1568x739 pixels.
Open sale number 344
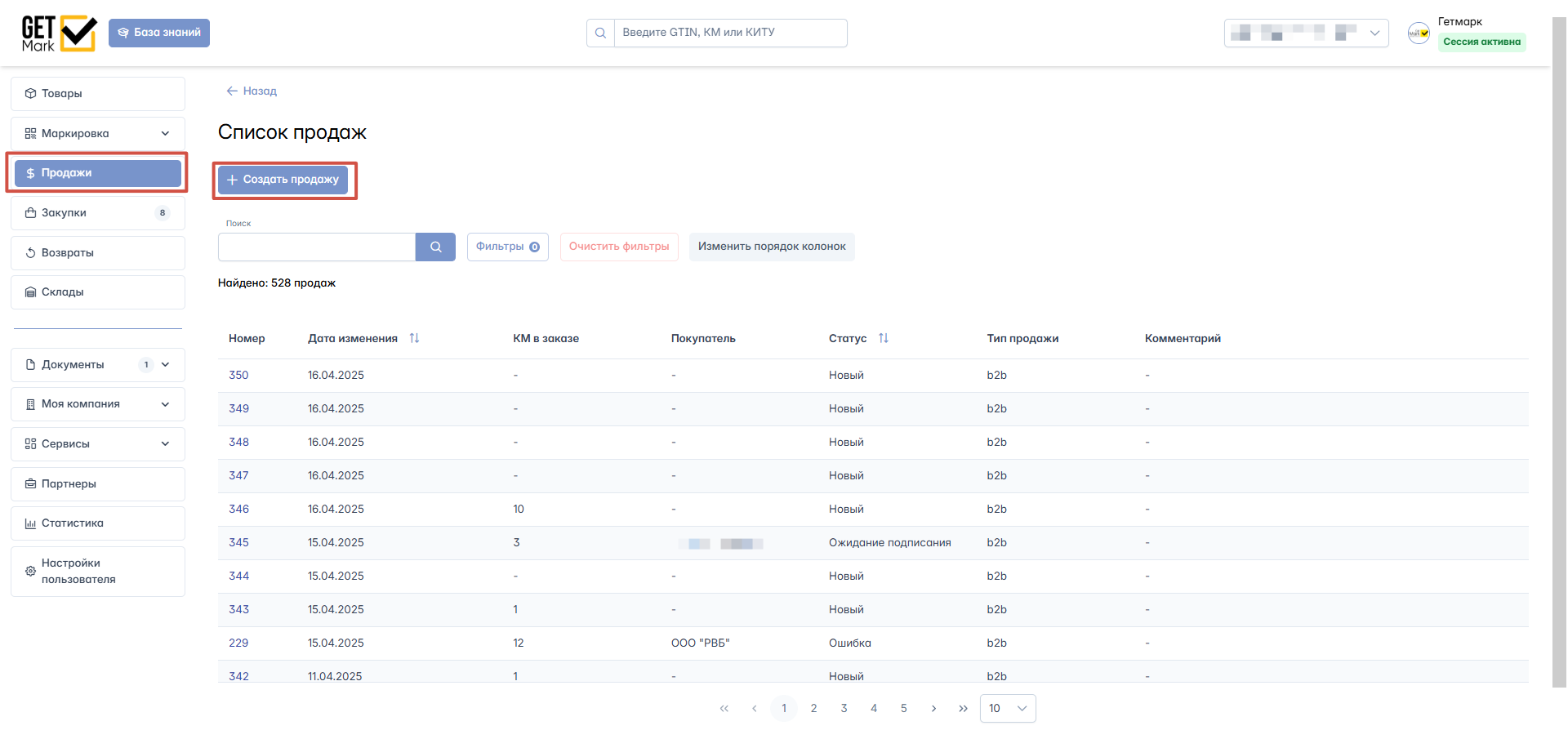[238, 577]
